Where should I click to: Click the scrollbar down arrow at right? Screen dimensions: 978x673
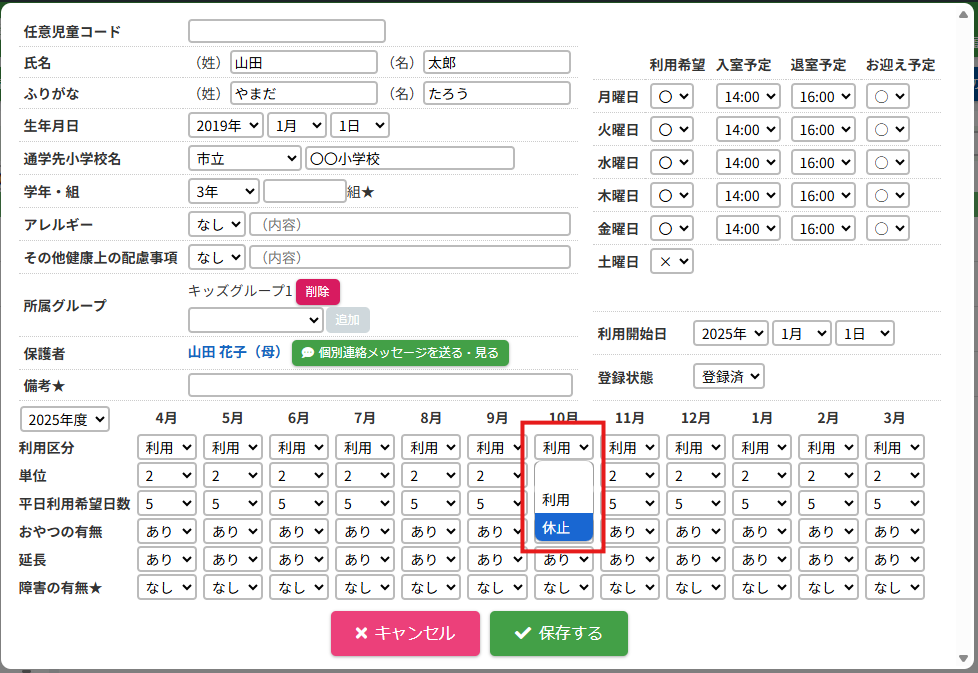[x=963, y=658]
